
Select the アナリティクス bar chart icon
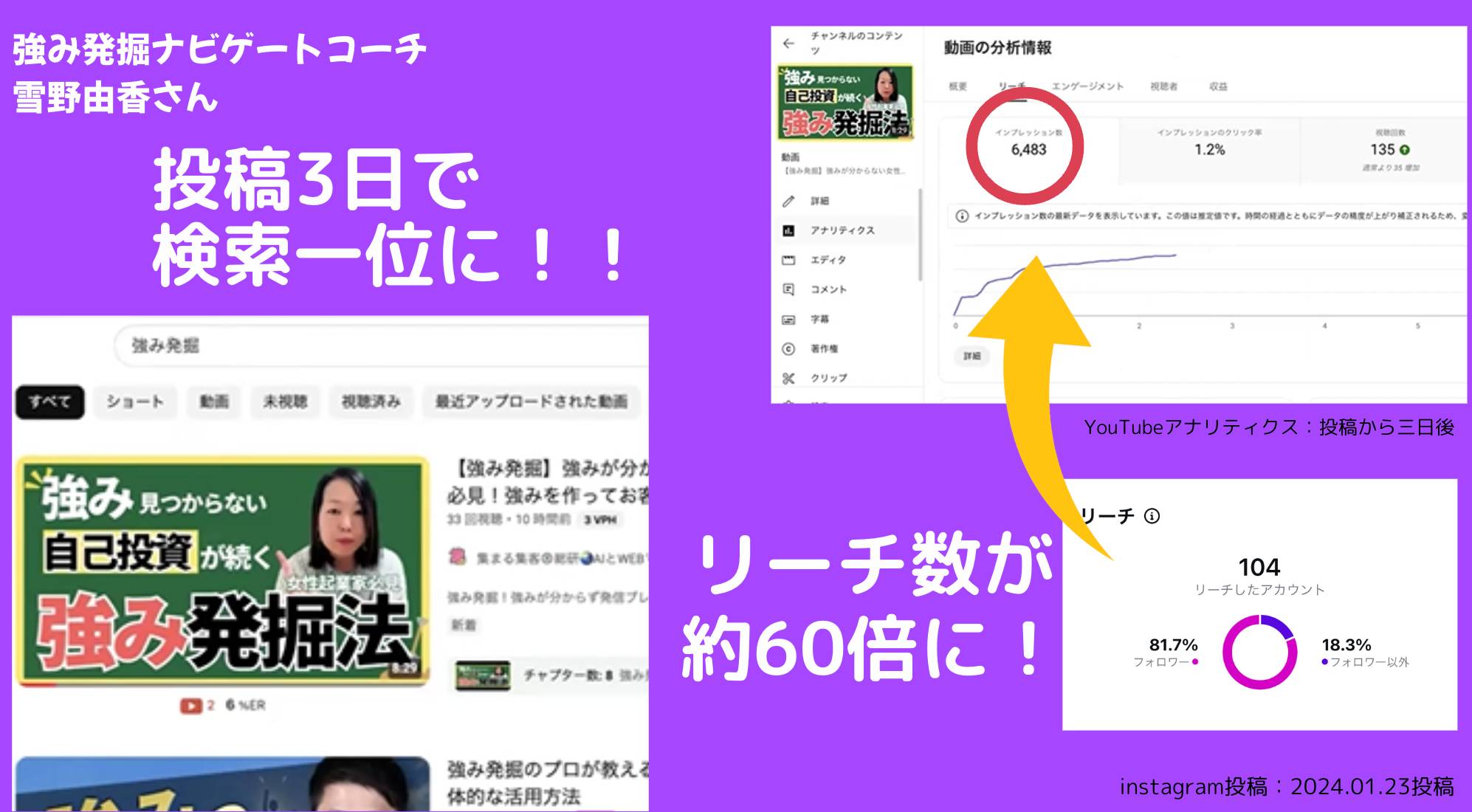(x=788, y=230)
